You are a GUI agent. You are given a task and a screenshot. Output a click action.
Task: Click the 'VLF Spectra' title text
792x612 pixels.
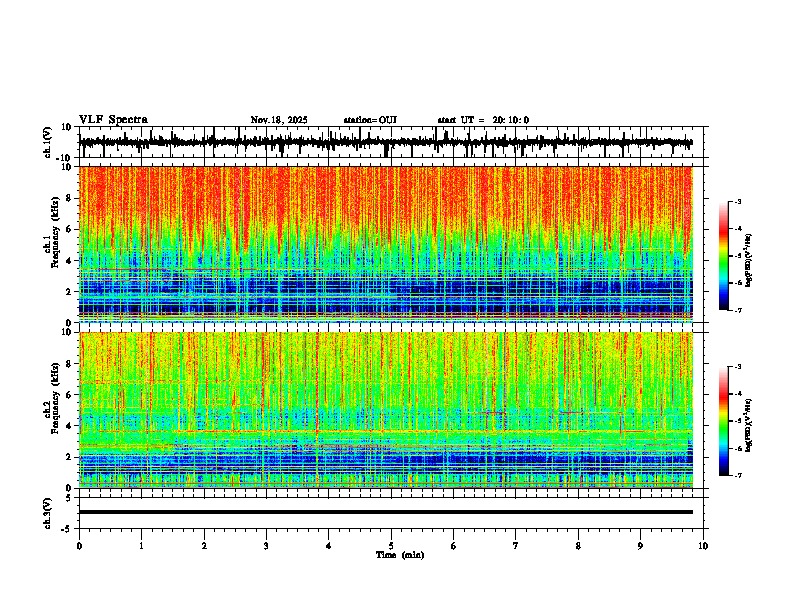pos(113,120)
